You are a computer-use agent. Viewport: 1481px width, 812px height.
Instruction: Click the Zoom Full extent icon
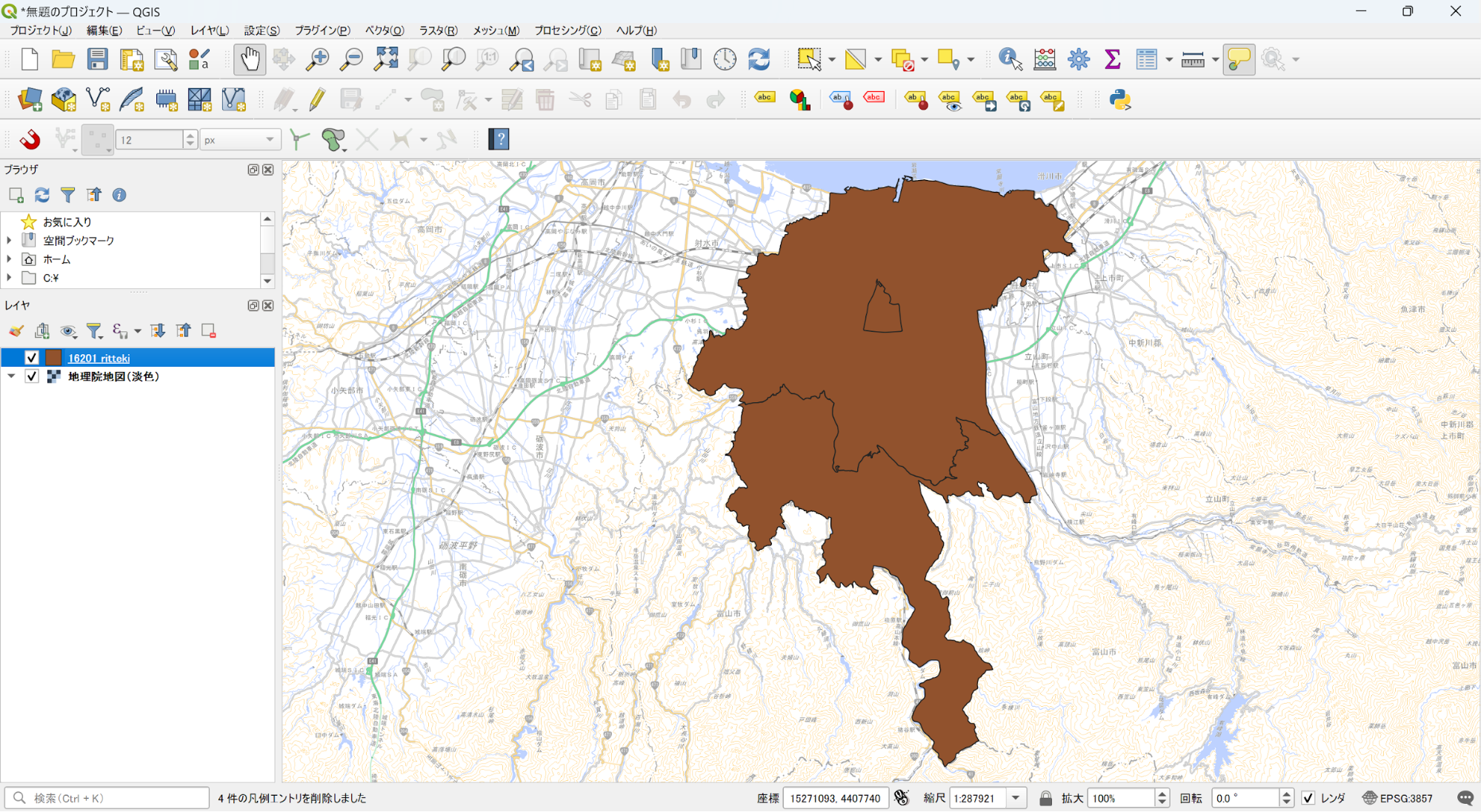click(386, 59)
